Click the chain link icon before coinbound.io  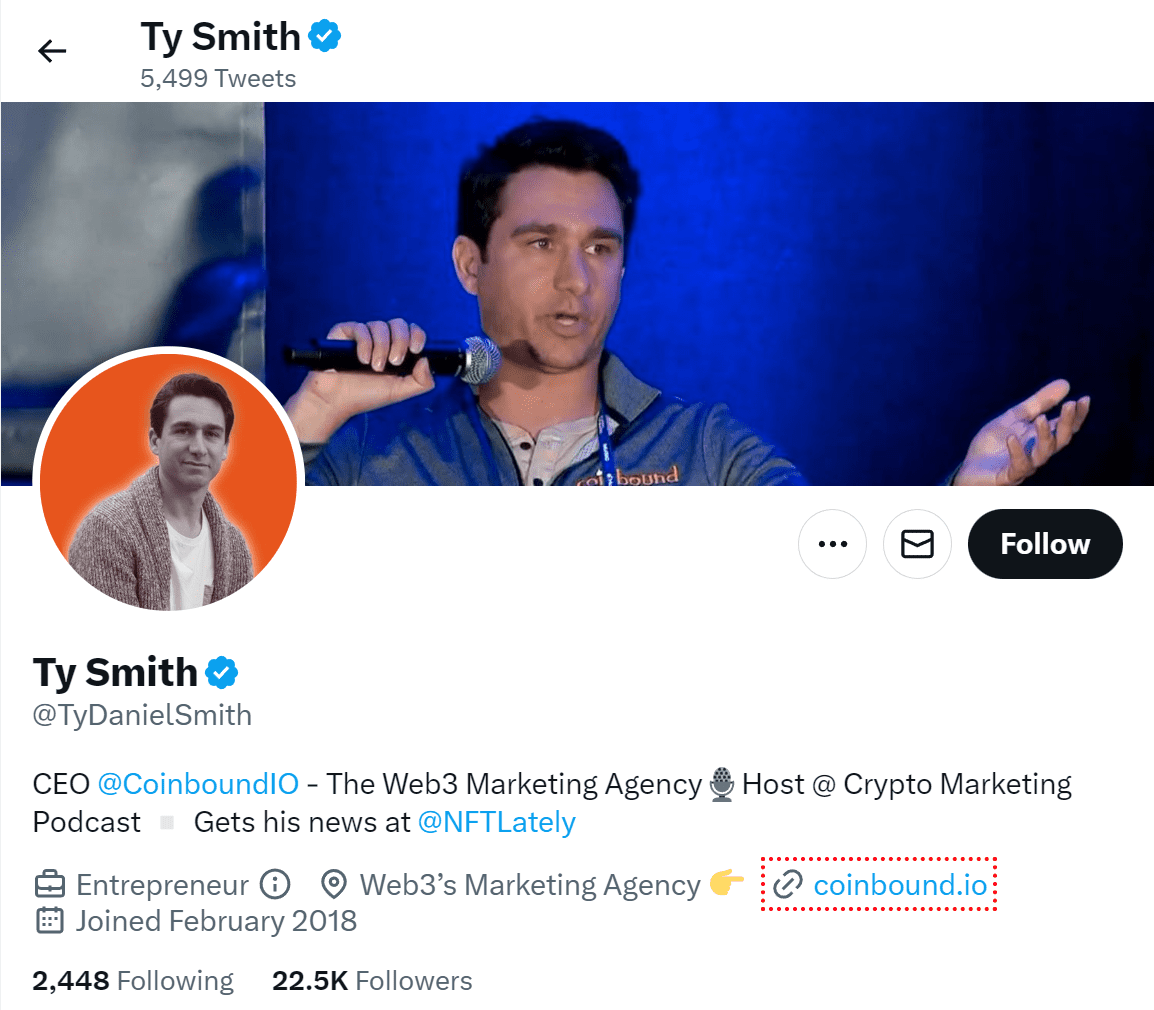(789, 884)
